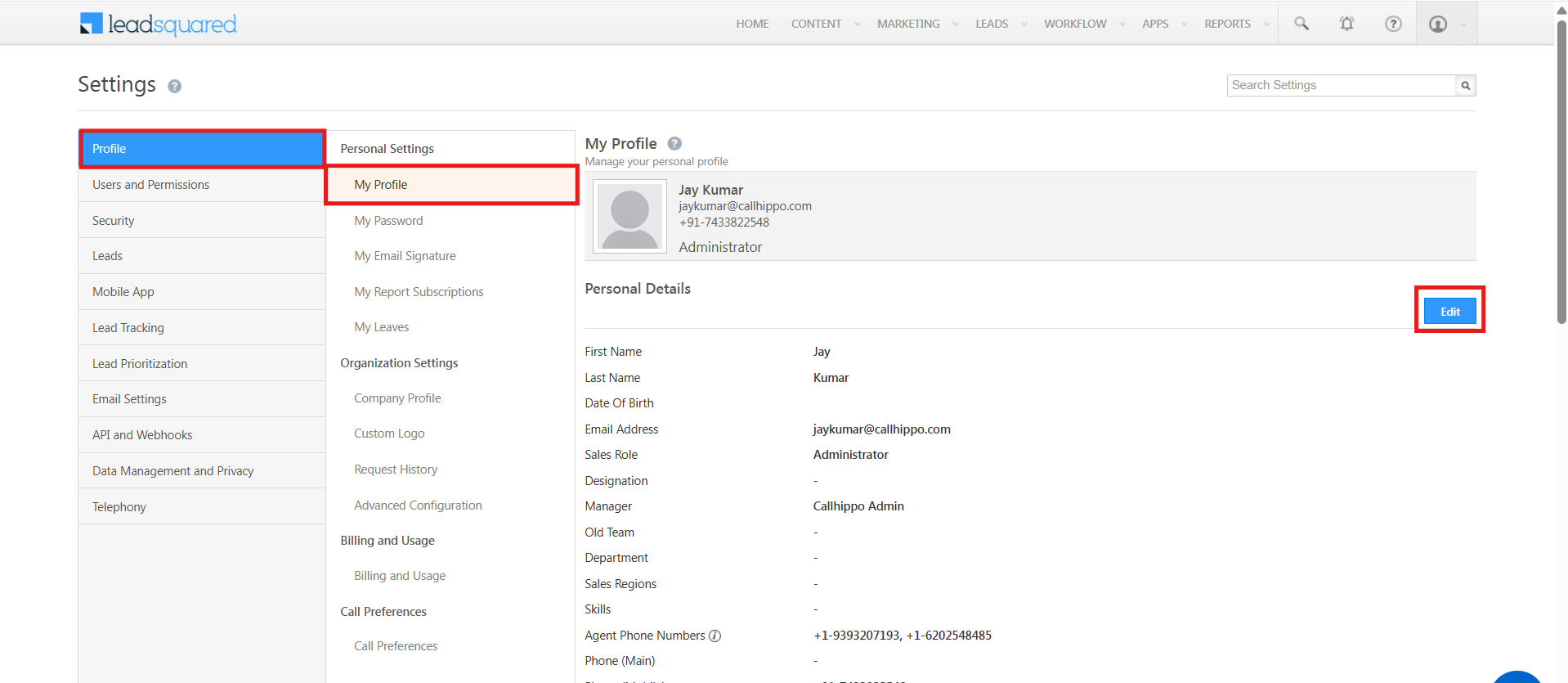
Task: Click the agent phone numbers value
Action: click(x=903, y=636)
